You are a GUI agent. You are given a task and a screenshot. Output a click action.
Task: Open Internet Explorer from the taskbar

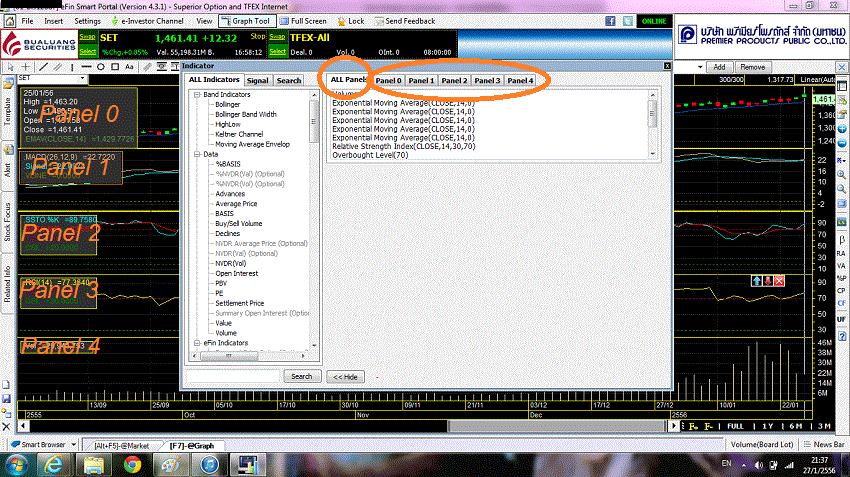[x=53, y=465]
